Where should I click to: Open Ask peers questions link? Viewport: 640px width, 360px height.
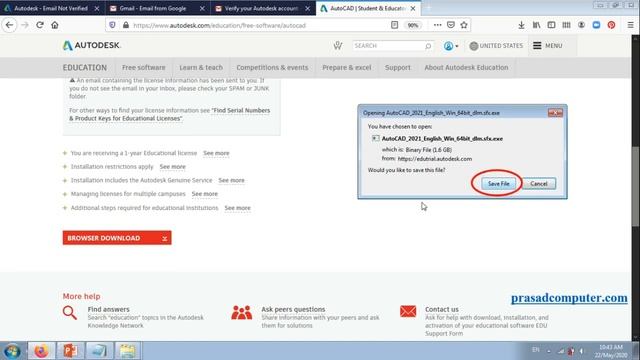293,309
